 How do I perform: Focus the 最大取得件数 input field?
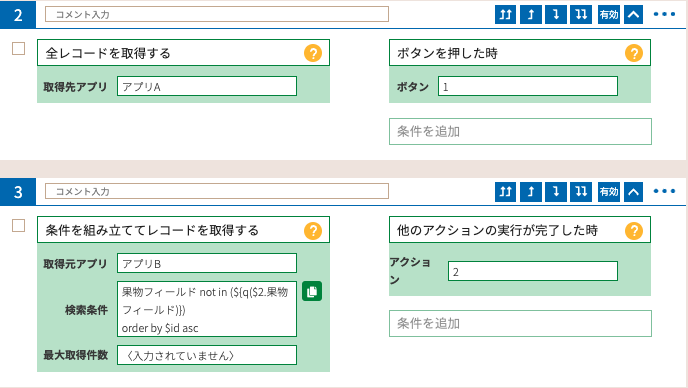pos(207,355)
